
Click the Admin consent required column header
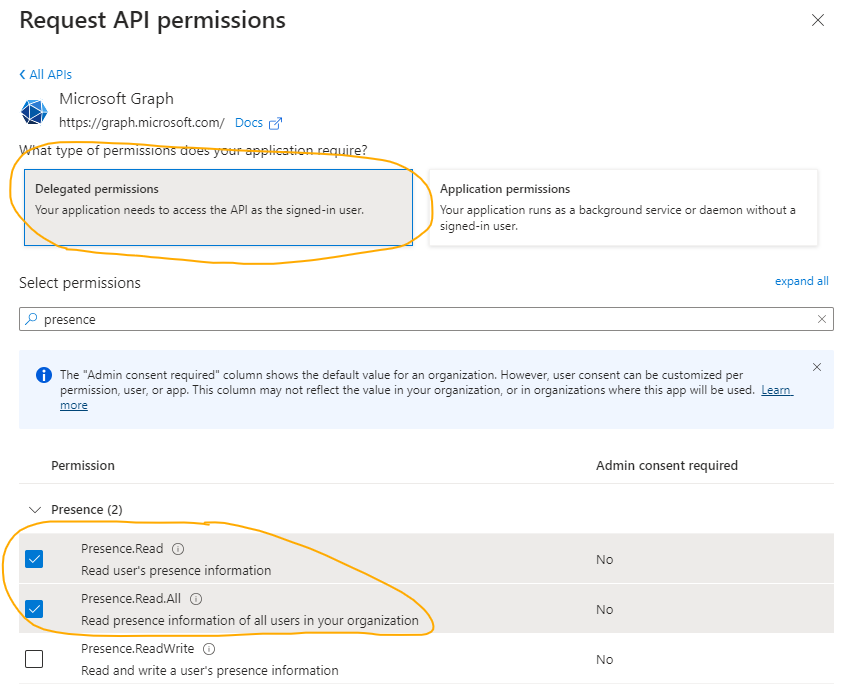pos(667,466)
